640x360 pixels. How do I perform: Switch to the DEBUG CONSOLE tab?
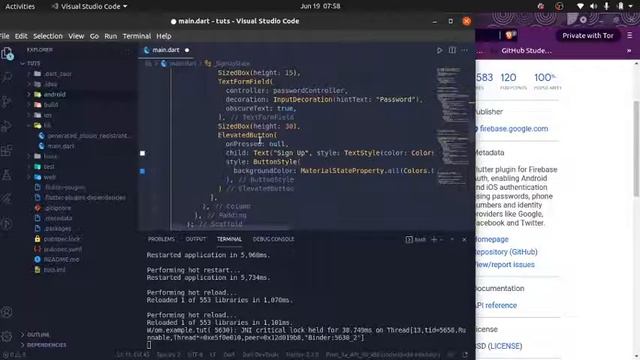(x=273, y=239)
